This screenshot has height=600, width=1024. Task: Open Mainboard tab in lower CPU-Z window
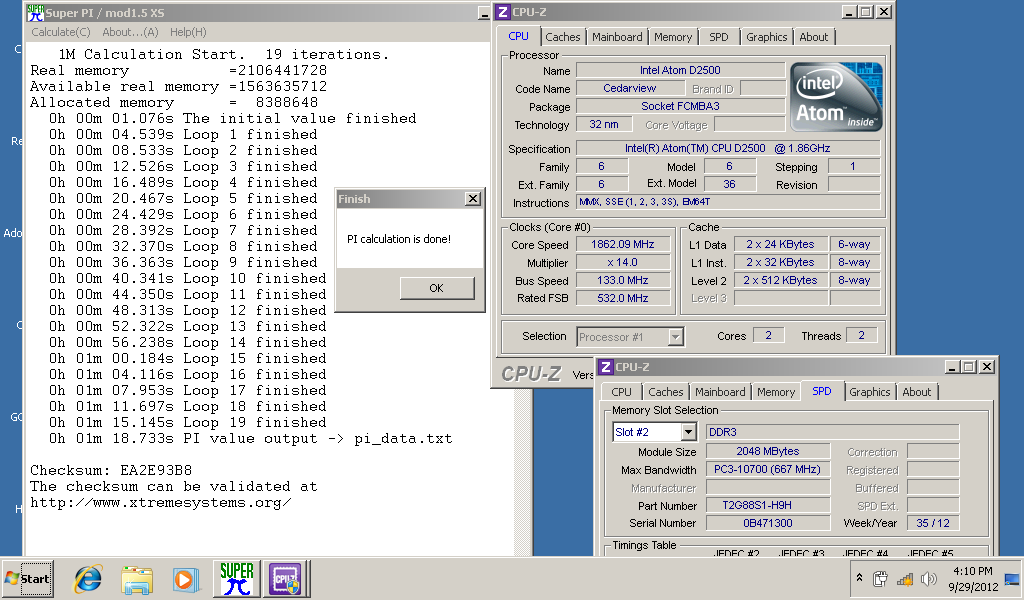pyautogui.click(x=720, y=392)
